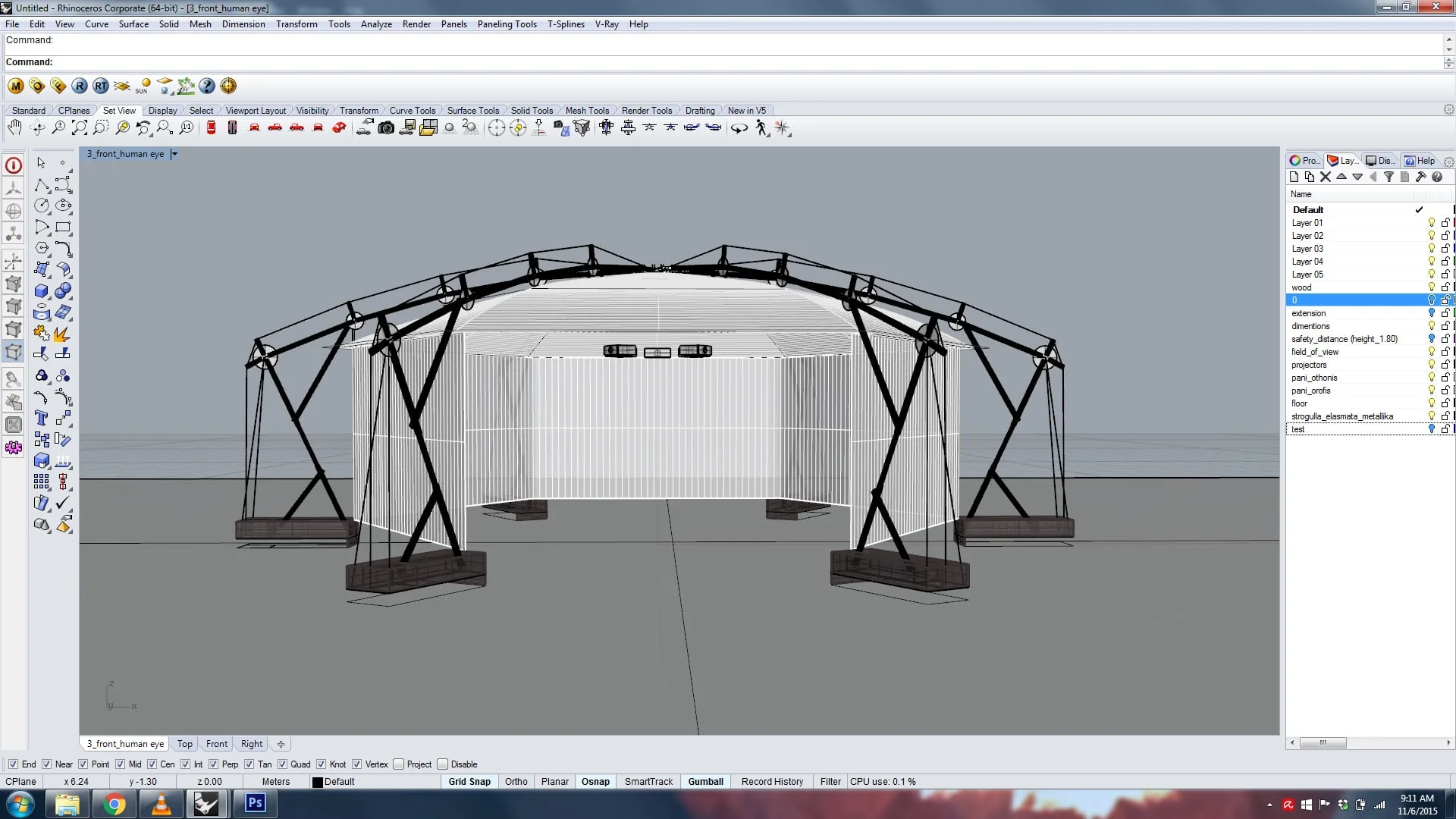The image size is (1456, 819).
Task: Toggle Record History in the status bar
Action: [x=772, y=782]
